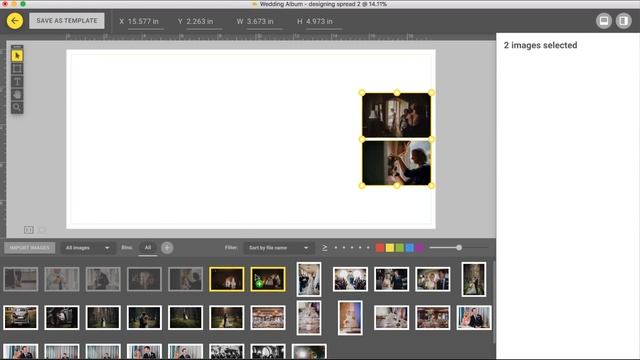Click top-left yellow resize handle of selection
The height and width of the screenshot is (360, 640).
click(362, 93)
